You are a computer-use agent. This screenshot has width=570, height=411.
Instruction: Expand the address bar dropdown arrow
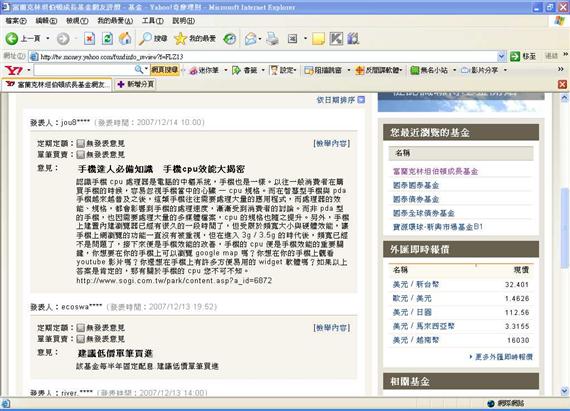pyautogui.click(x=501, y=56)
